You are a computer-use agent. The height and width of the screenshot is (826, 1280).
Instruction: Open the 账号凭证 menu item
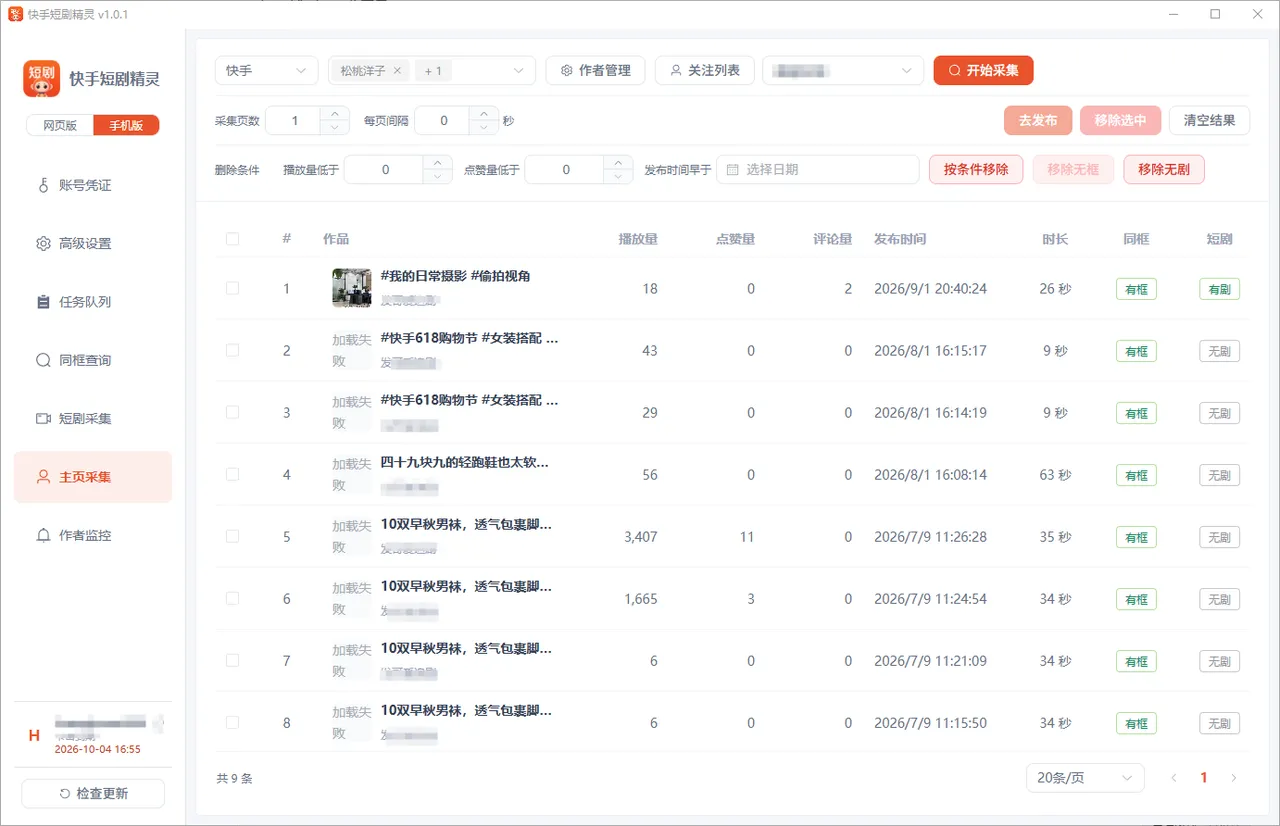(93, 185)
